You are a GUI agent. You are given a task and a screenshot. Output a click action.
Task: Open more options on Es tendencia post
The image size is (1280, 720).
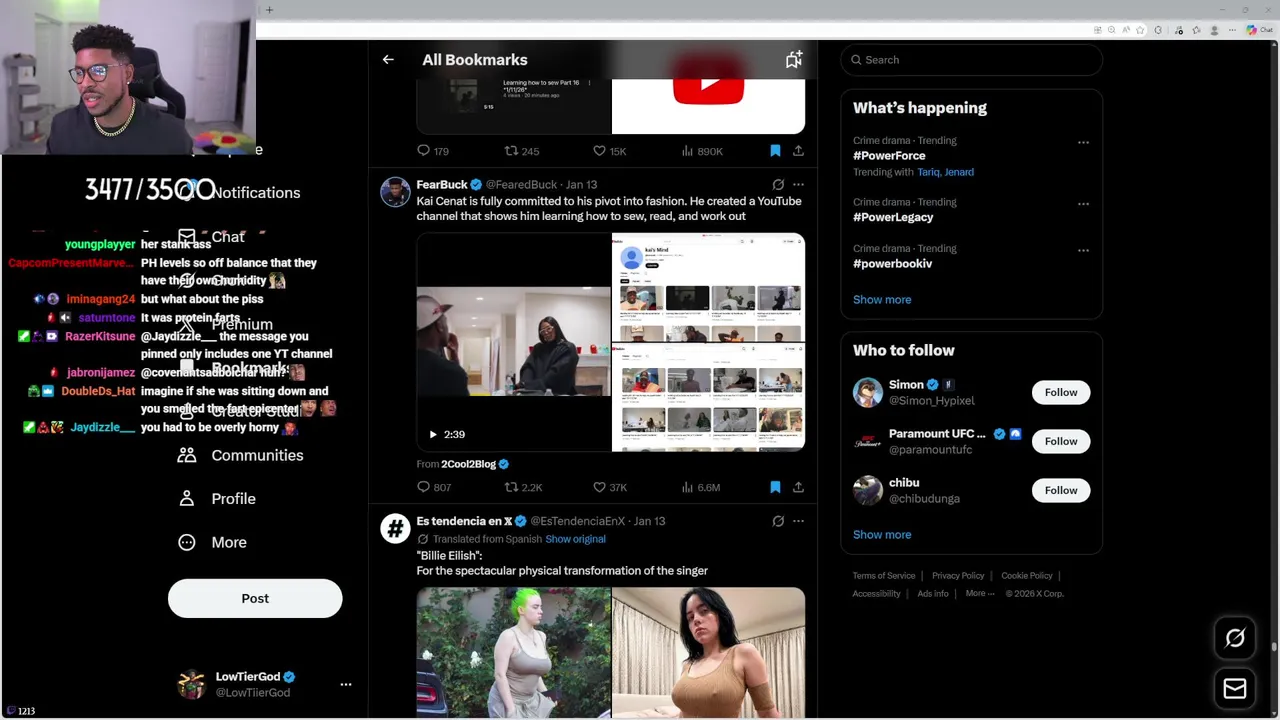(798, 521)
